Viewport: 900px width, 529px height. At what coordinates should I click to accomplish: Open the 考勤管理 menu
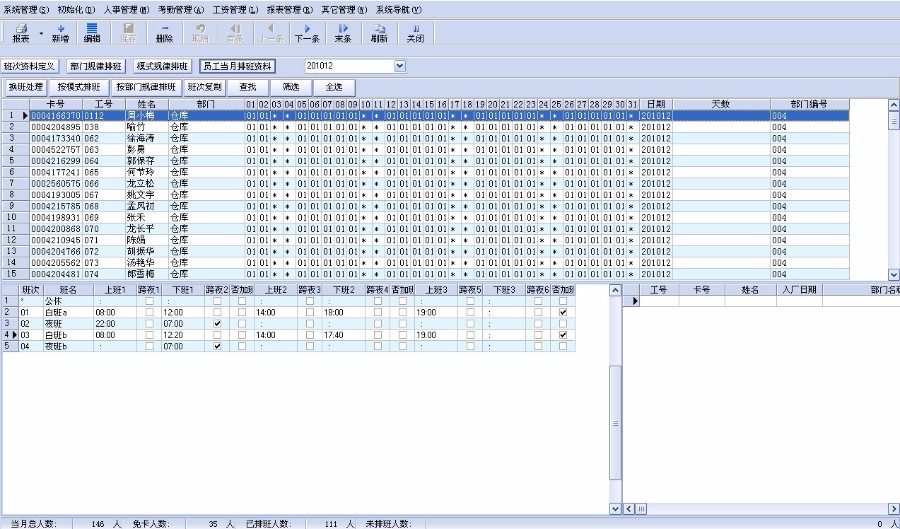pos(181,10)
